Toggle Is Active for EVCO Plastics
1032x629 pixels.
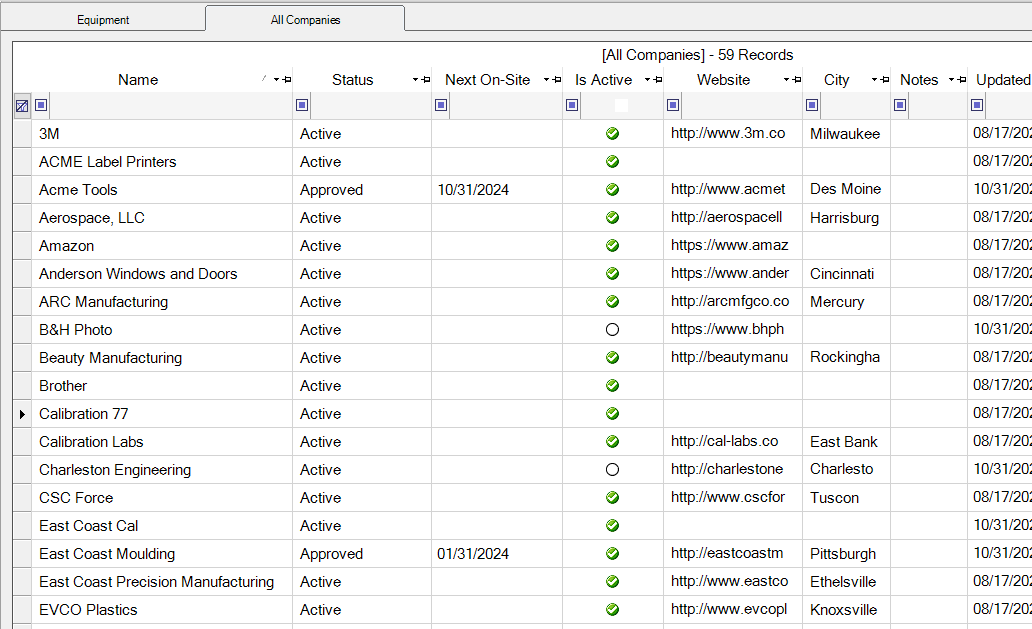tap(612, 609)
